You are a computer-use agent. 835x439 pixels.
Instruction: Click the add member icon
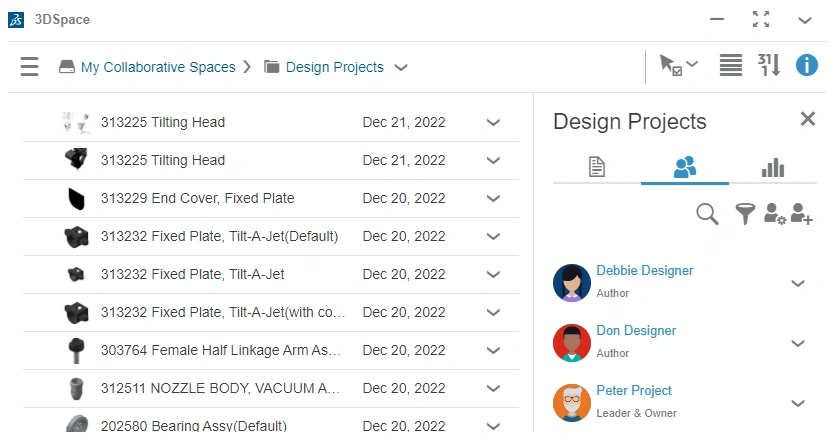coord(801,213)
